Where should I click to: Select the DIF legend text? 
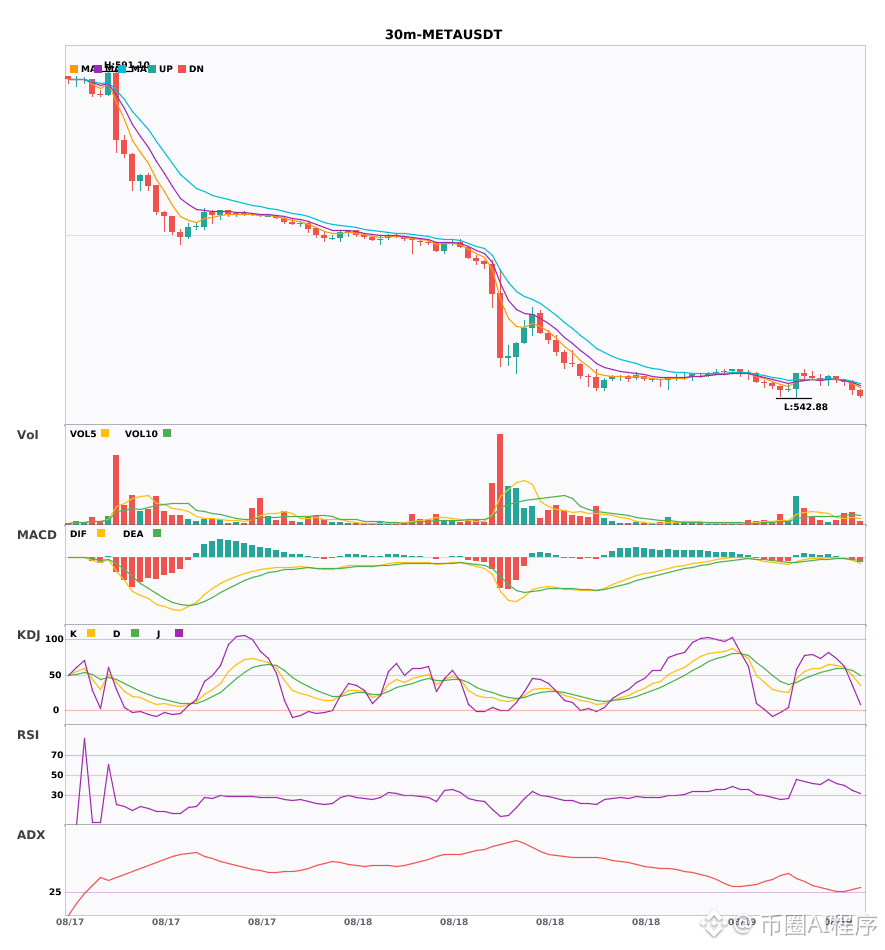point(78,534)
